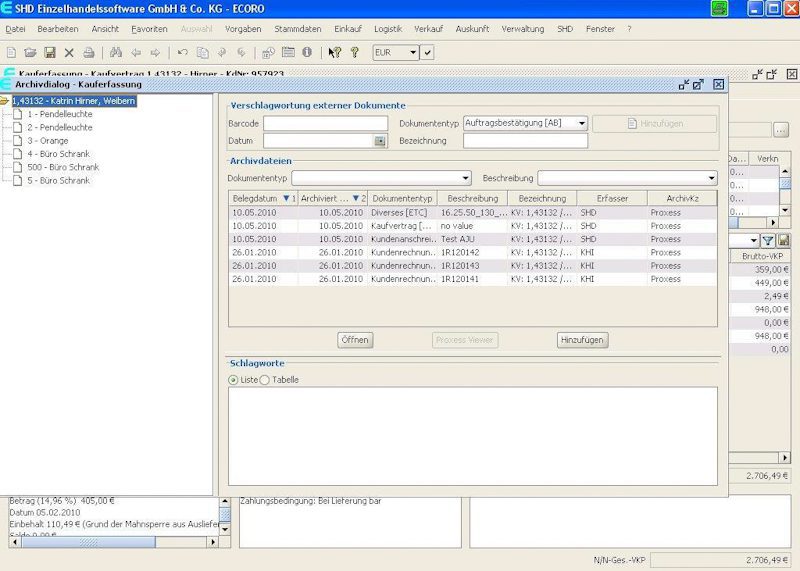Click the Barcode input field
Viewport: 800px width, 571px height.
326,123
